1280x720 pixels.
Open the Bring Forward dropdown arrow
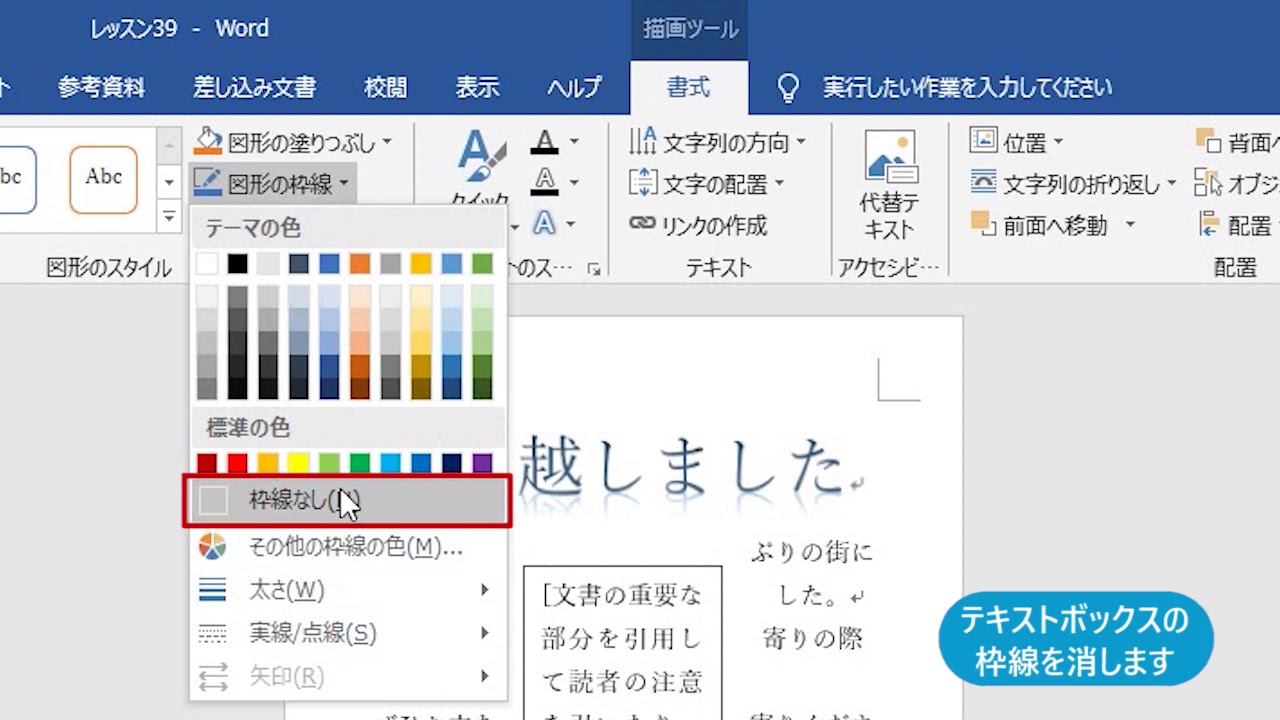point(1130,225)
